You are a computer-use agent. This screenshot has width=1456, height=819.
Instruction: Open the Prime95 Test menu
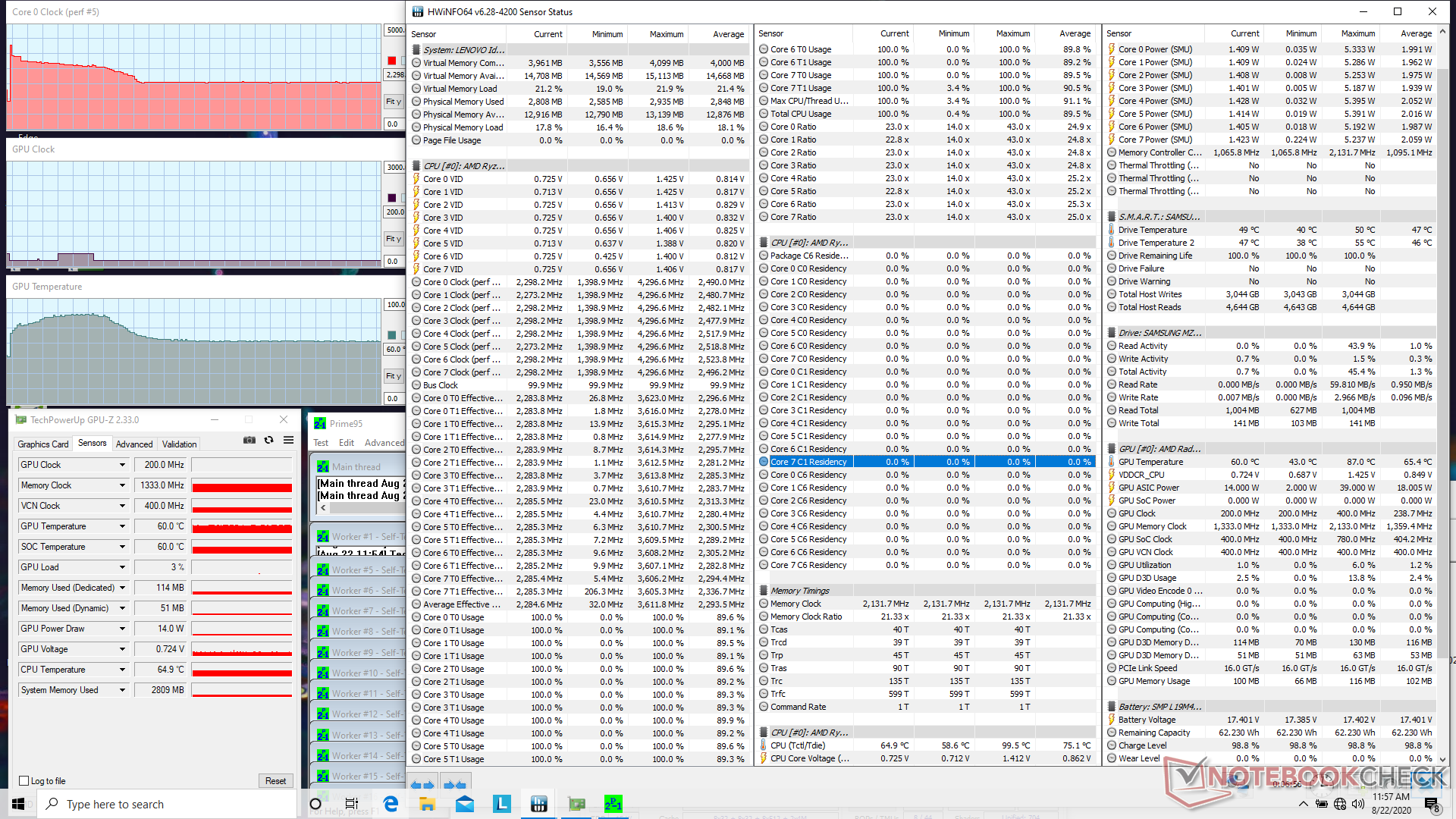[x=321, y=443]
